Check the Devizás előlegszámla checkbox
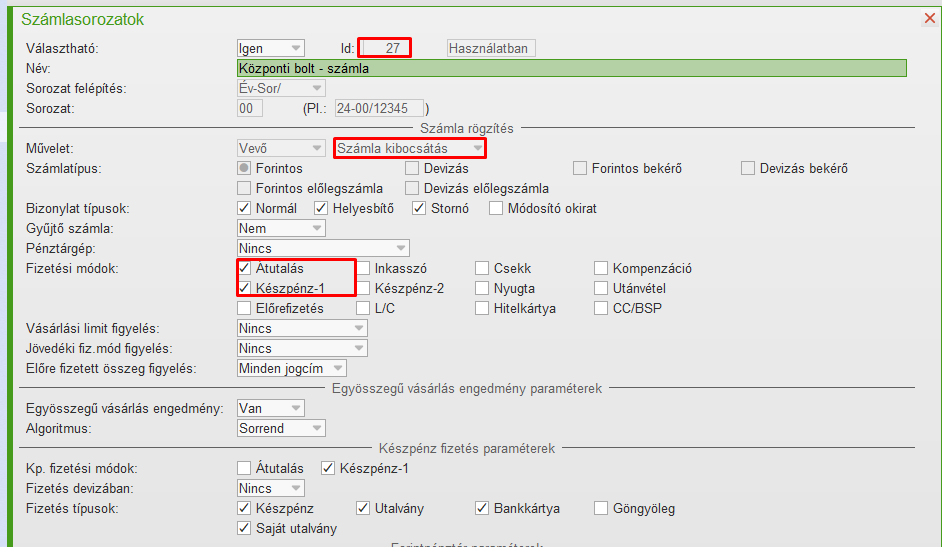This screenshot has height=547, width=942. click(412, 189)
